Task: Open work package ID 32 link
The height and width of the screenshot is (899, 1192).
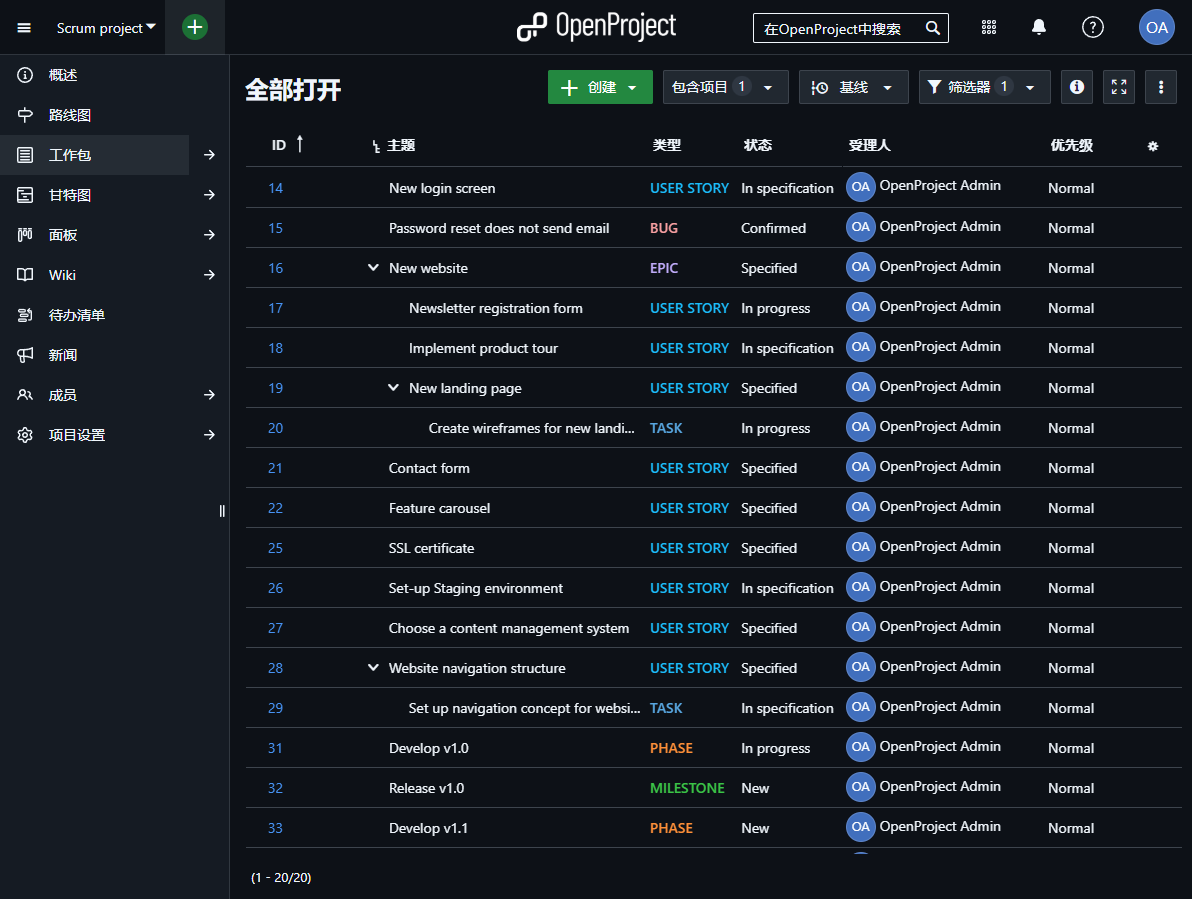Action: point(275,788)
